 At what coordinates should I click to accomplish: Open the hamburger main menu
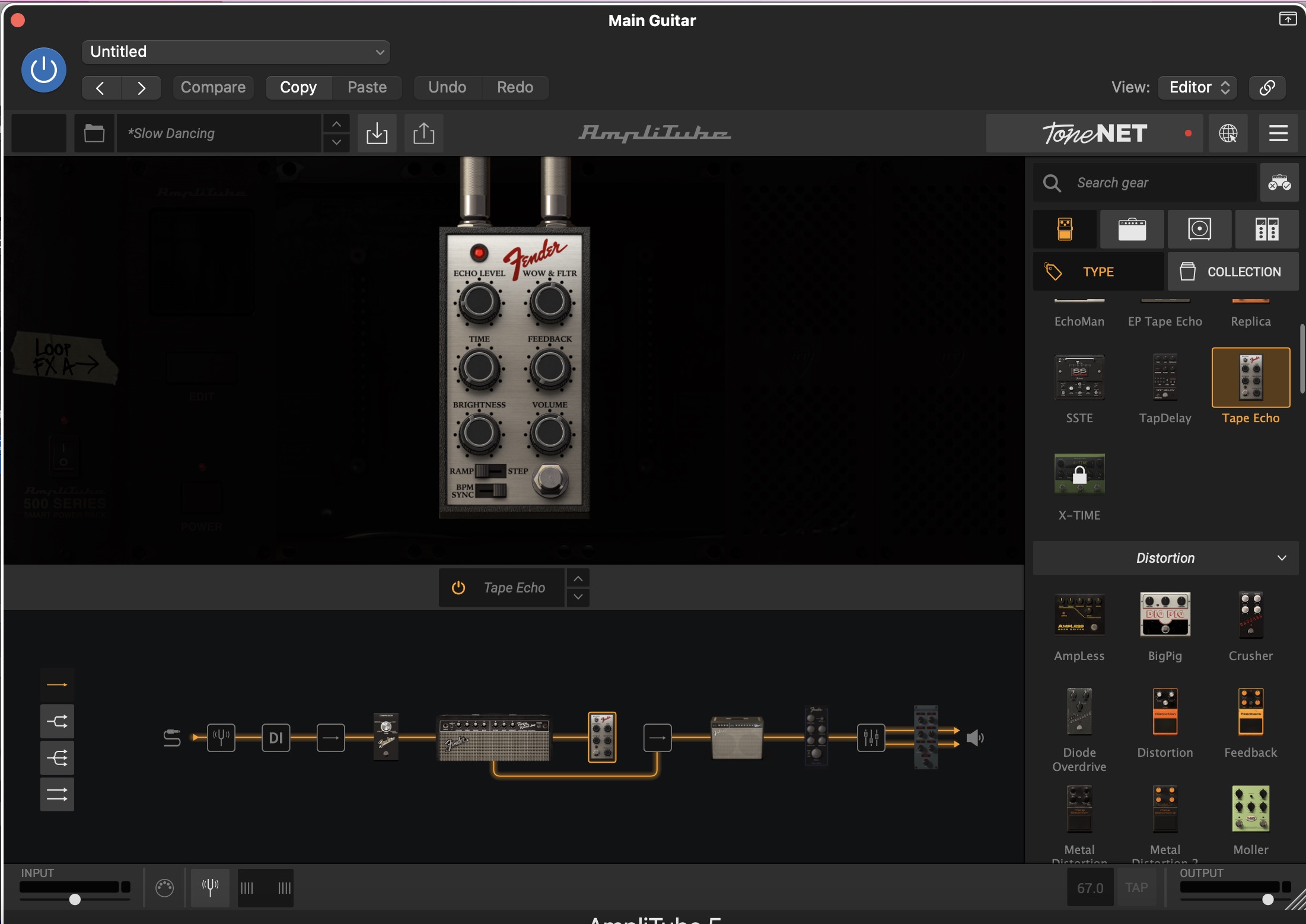(1278, 133)
